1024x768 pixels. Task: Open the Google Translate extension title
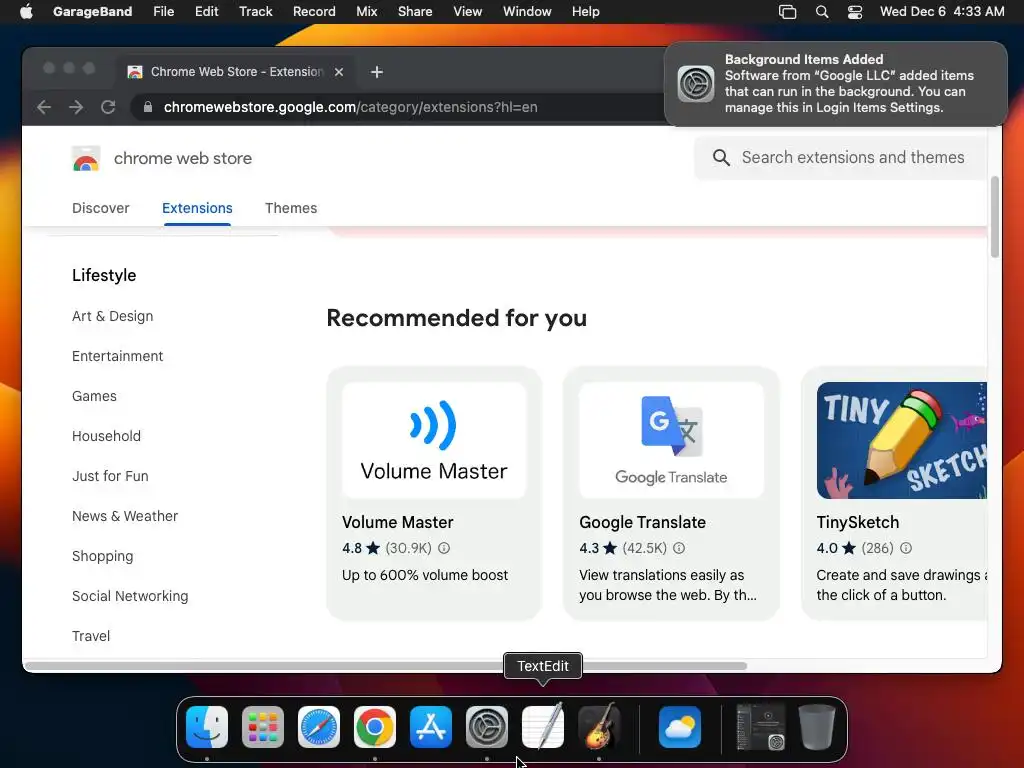click(643, 522)
